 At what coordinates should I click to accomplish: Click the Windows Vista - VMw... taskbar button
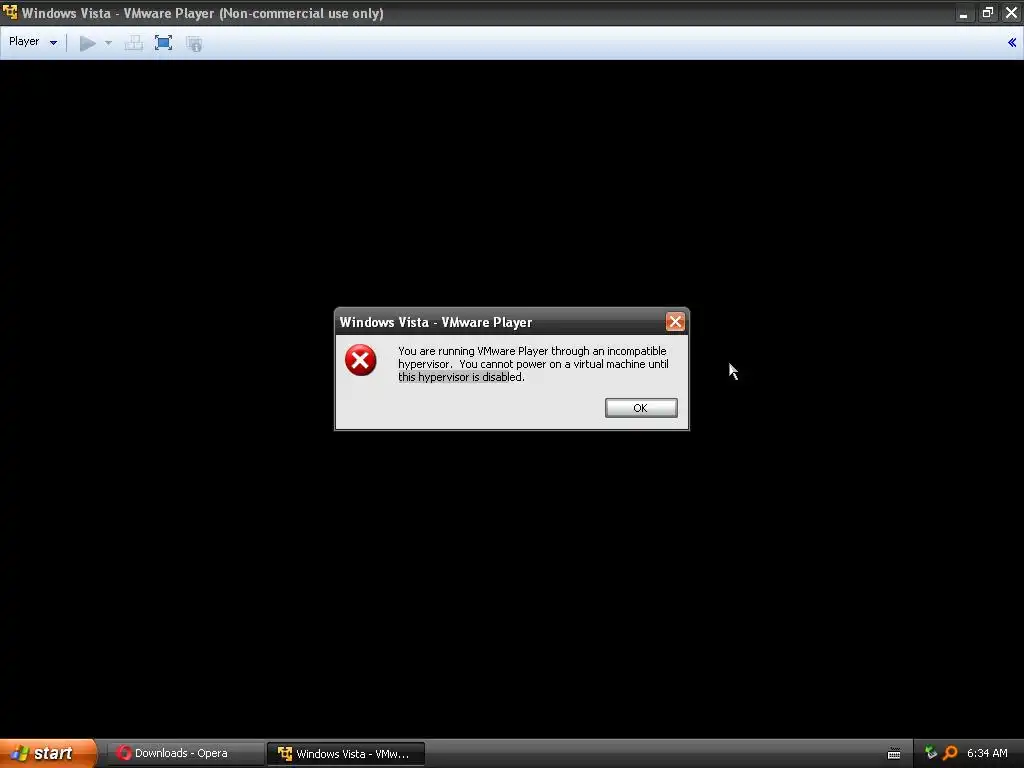(x=346, y=754)
